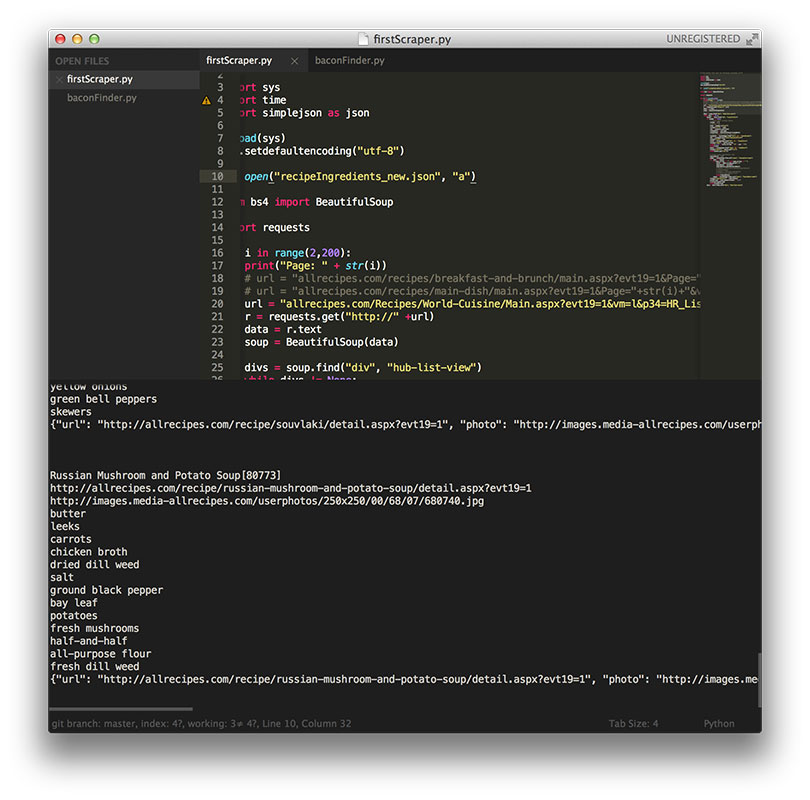Switch to the baconFinder.py tab

click(350, 60)
